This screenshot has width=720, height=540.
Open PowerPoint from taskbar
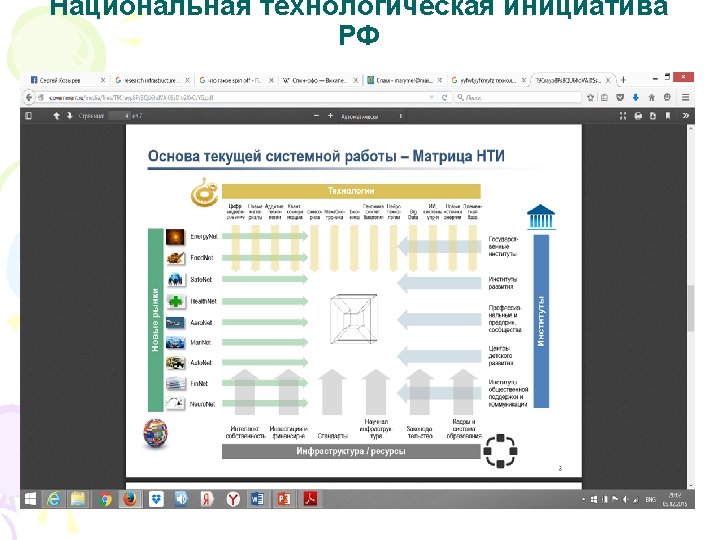283,499
